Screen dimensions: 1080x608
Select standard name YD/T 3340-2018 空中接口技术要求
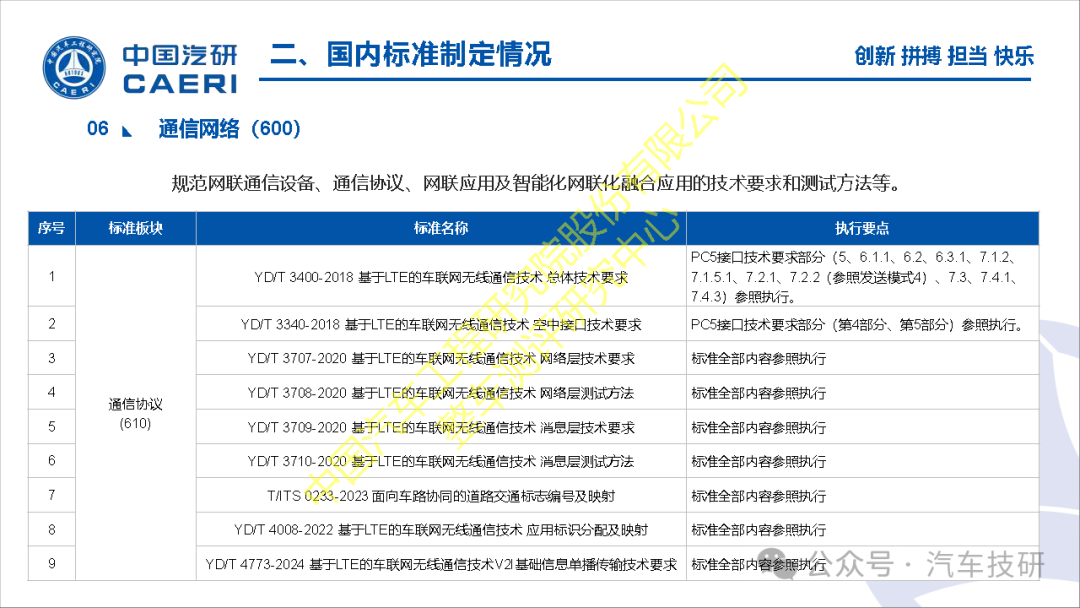tap(441, 324)
